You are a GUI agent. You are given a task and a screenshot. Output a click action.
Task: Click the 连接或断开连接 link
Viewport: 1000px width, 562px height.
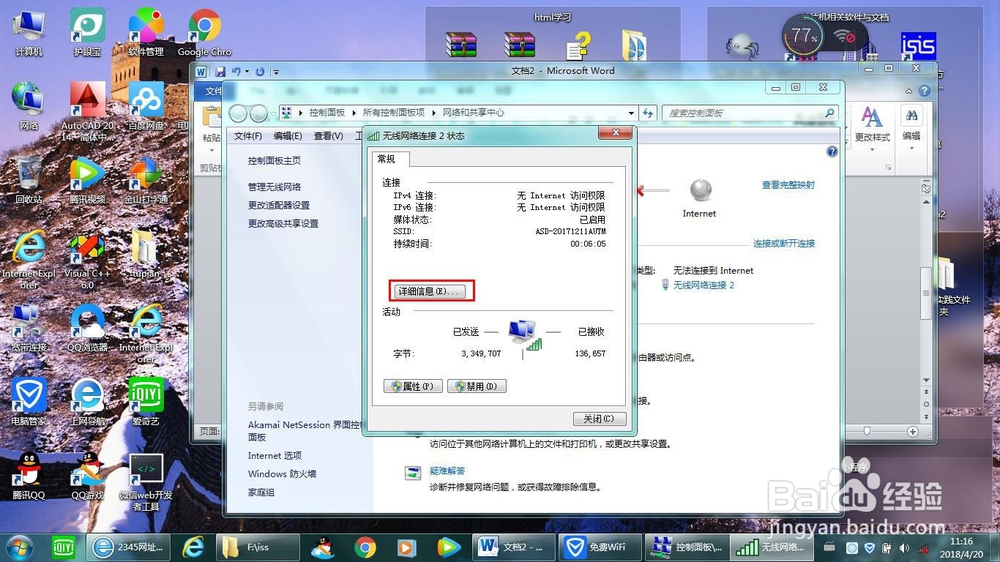[x=784, y=244]
